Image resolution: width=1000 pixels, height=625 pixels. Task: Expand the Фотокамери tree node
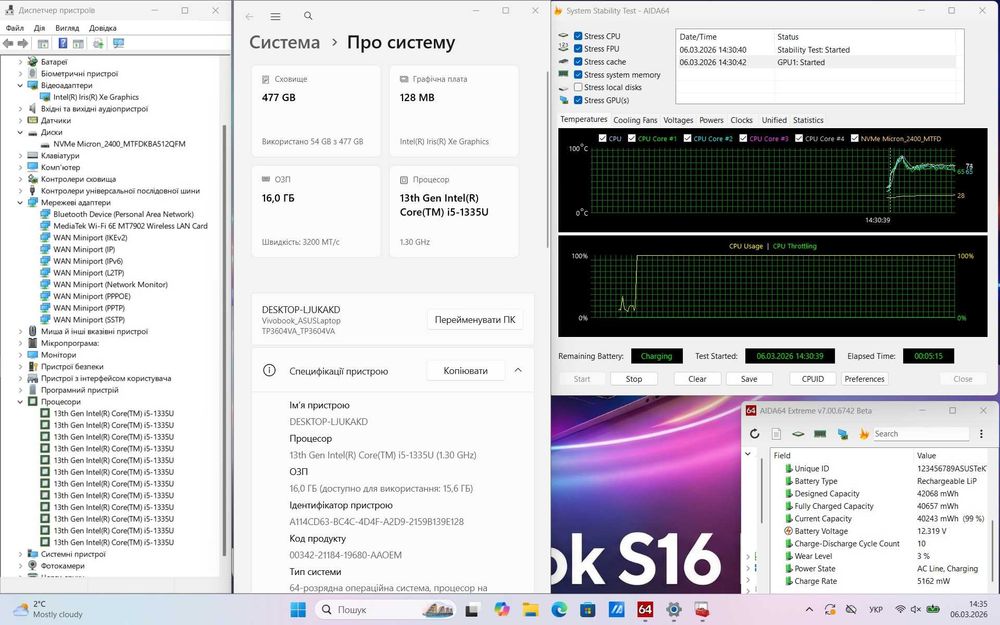pyautogui.click(x=20, y=566)
